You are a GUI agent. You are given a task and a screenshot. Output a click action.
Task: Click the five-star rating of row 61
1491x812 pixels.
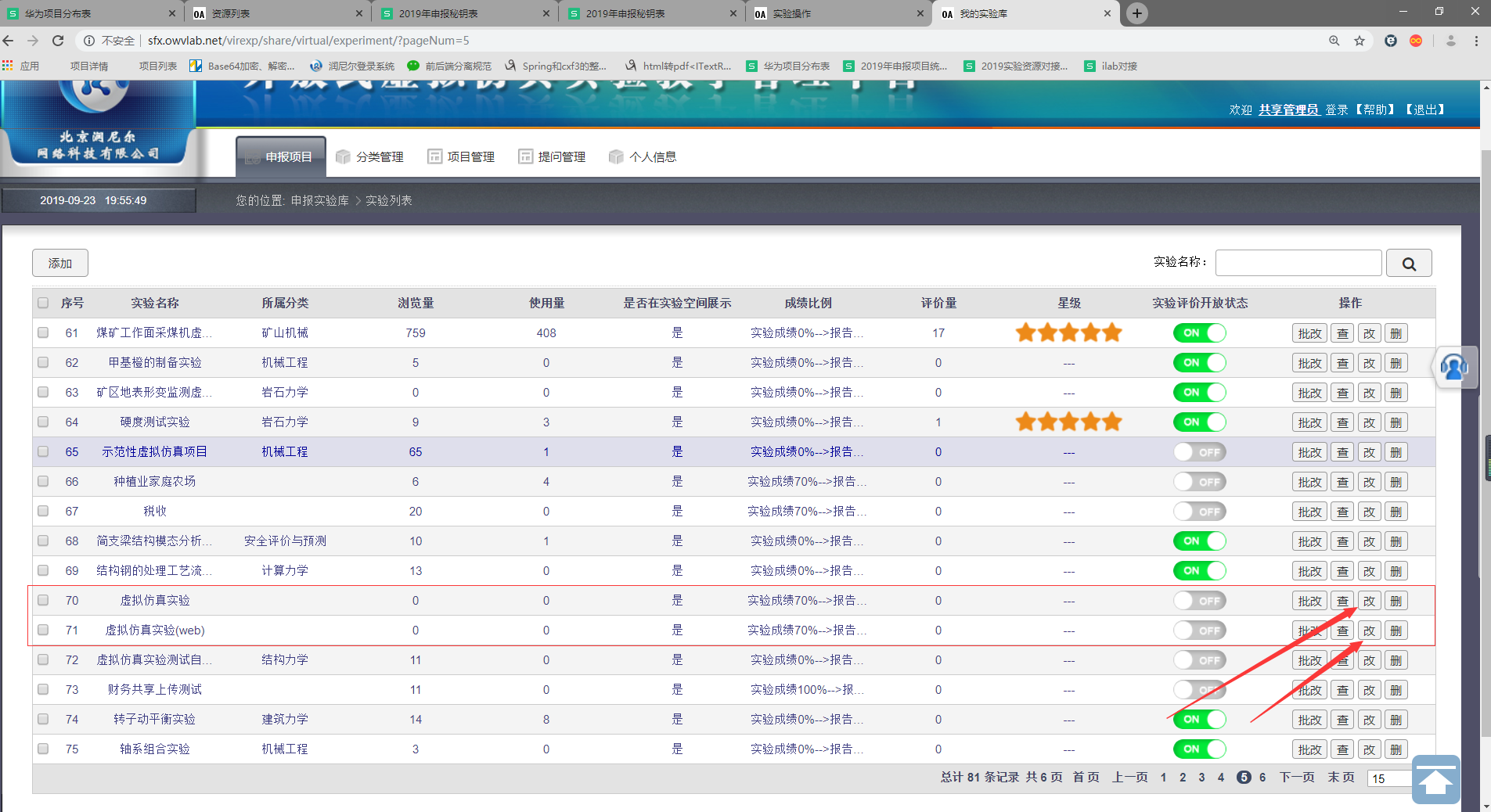point(1068,333)
